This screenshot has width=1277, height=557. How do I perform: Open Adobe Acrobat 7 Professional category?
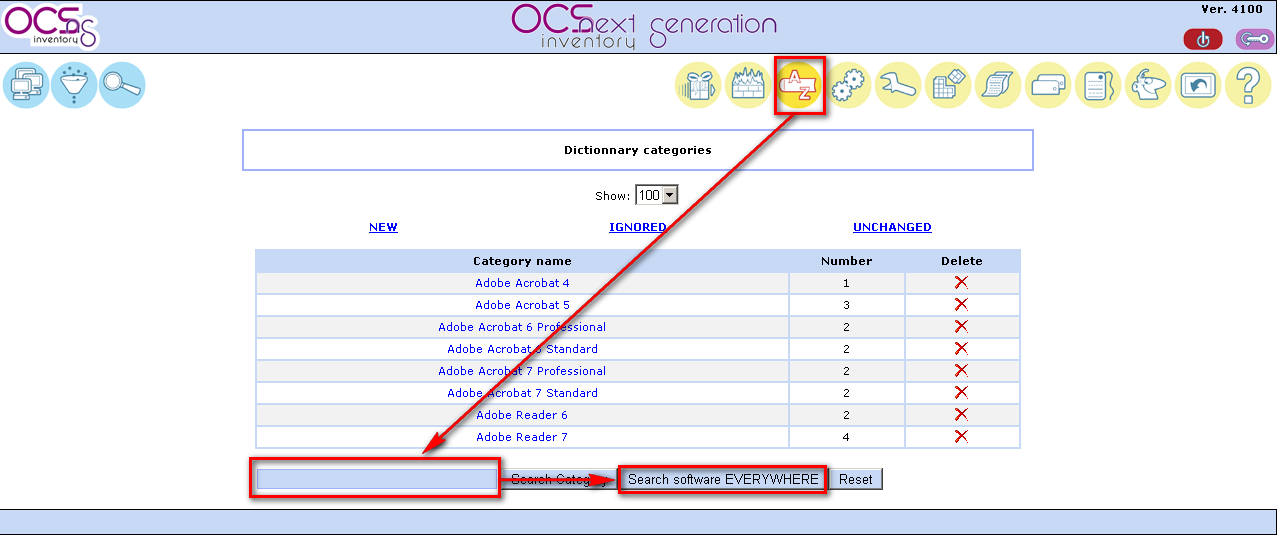(522, 371)
